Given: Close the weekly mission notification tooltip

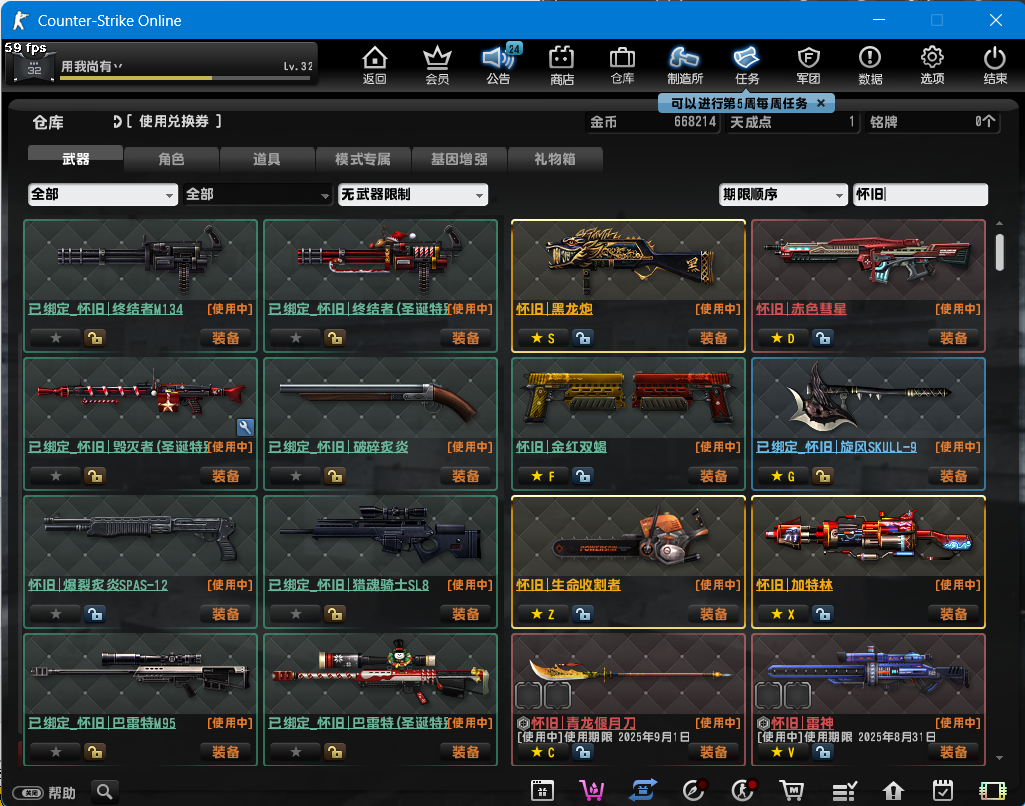Looking at the screenshot, I should tap(821, 103).
